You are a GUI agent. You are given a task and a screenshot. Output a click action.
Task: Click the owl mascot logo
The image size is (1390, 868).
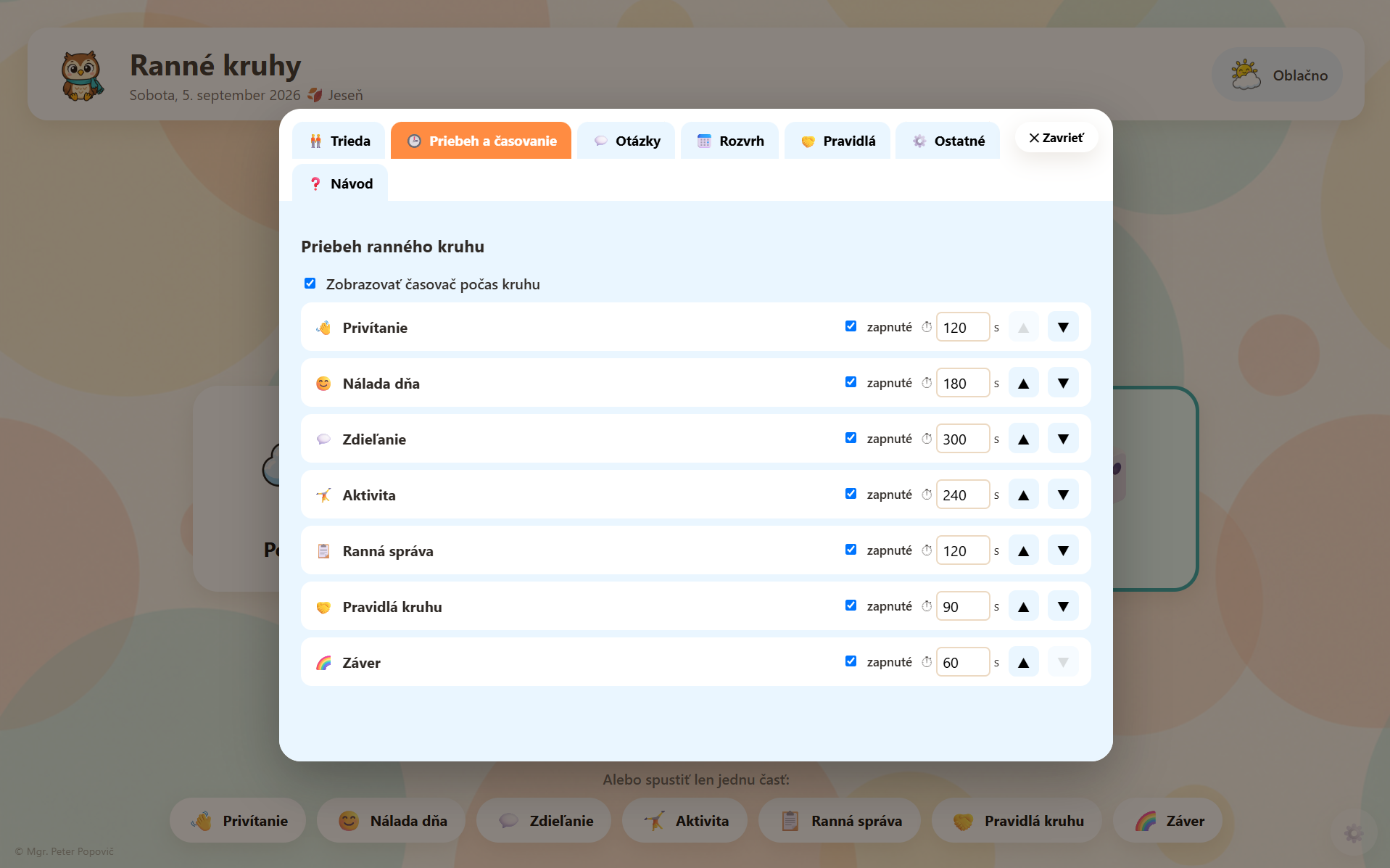(x=82, y=76)
